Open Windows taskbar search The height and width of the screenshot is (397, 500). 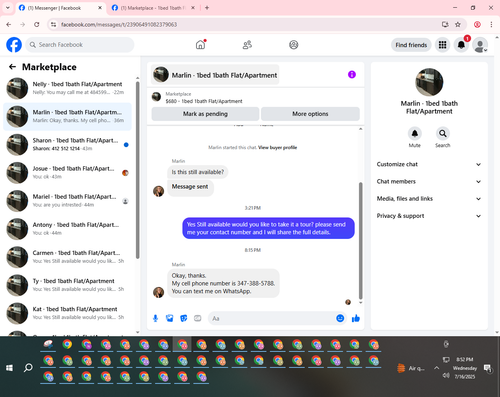[x=28, y=368]
